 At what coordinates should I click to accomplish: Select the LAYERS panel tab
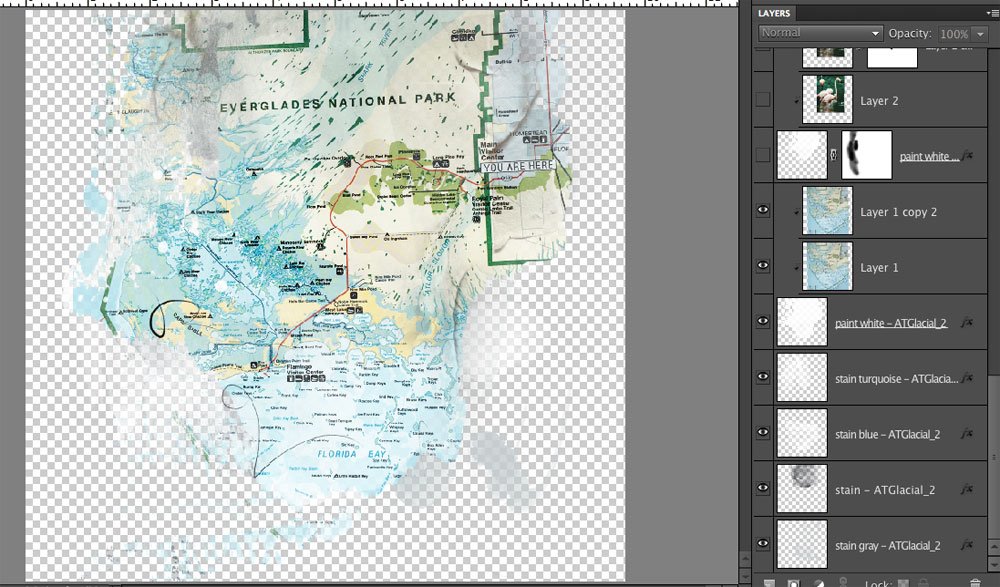coord(774,13)
